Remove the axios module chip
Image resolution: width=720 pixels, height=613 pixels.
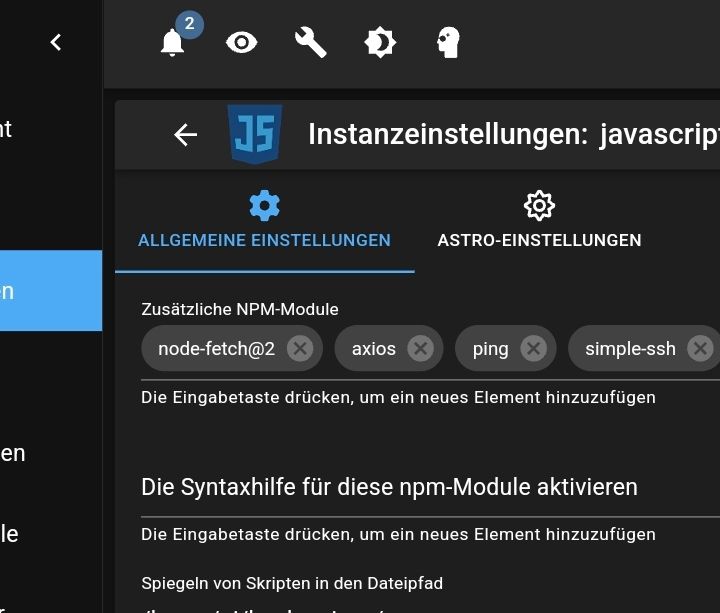[x=421, y=349]
